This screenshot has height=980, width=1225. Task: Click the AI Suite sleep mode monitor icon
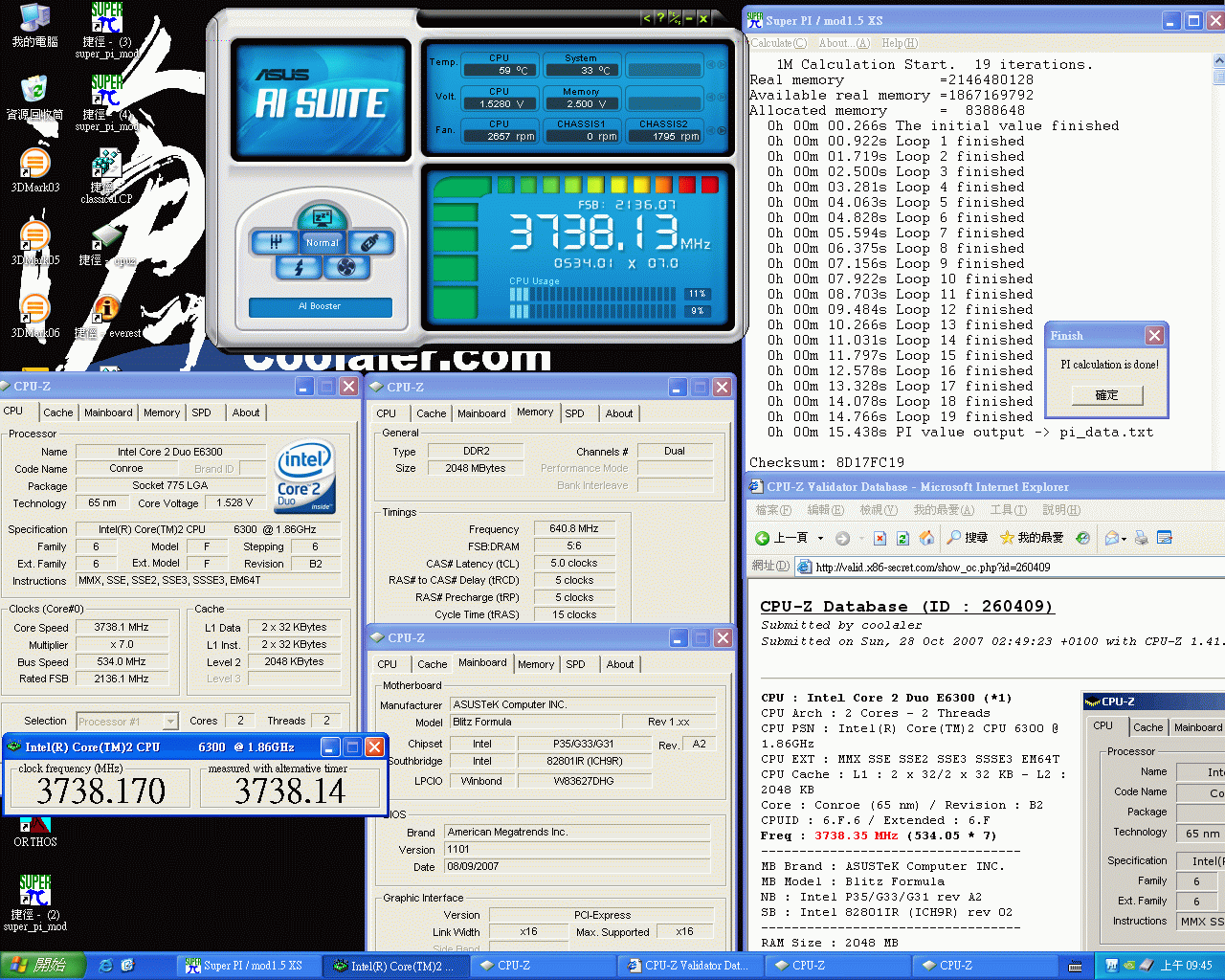(323, 218)
